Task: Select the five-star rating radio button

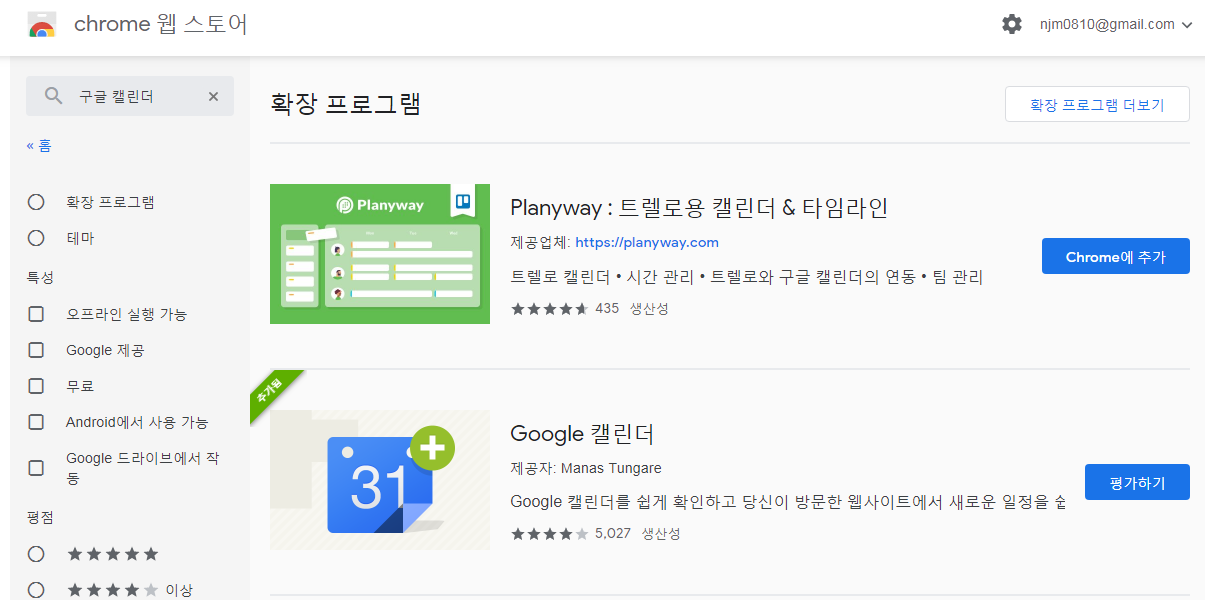Action: [37, 554]
